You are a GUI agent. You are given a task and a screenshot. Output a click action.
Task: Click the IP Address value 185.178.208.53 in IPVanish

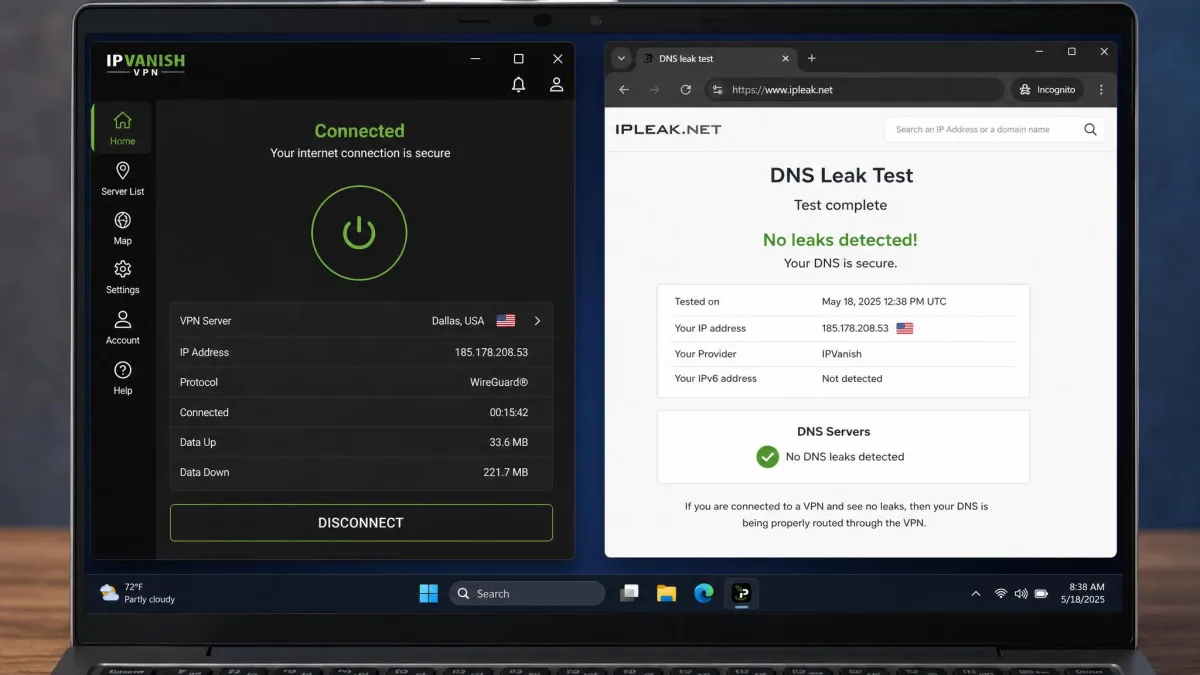[491, 352]
